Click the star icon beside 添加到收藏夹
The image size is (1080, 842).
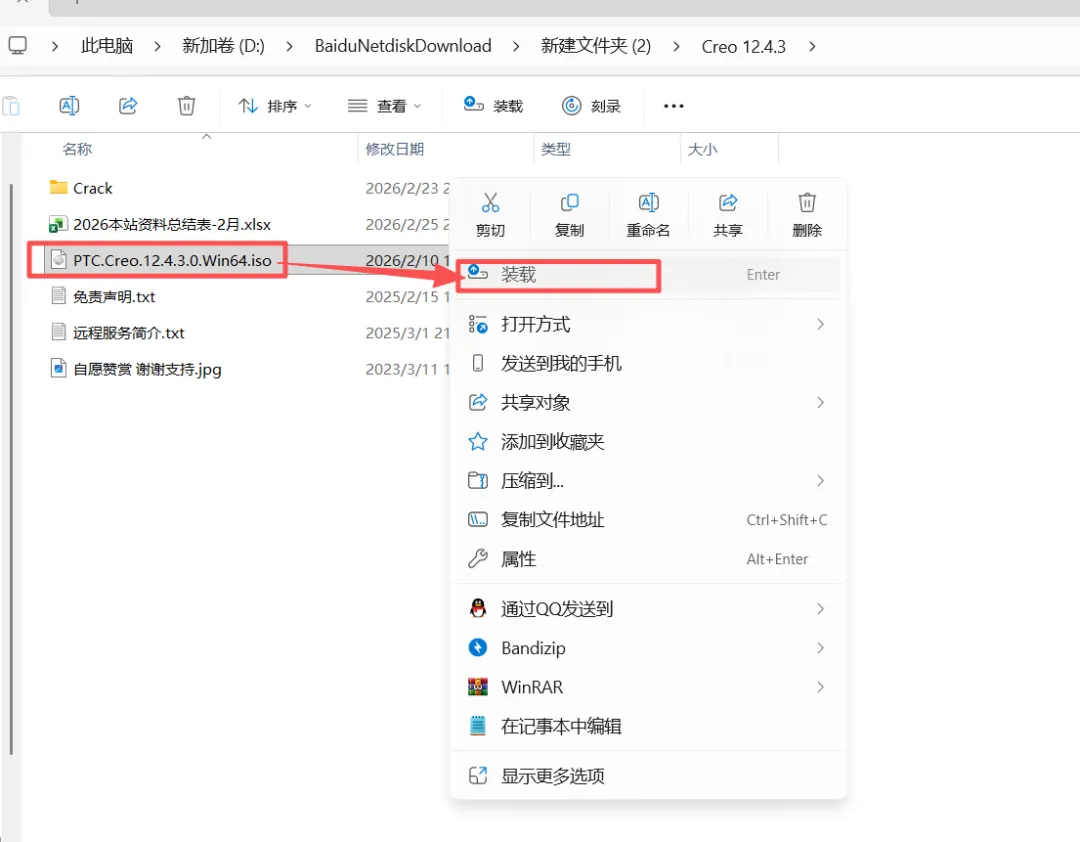pyautogui.click(x=478, y=442)
